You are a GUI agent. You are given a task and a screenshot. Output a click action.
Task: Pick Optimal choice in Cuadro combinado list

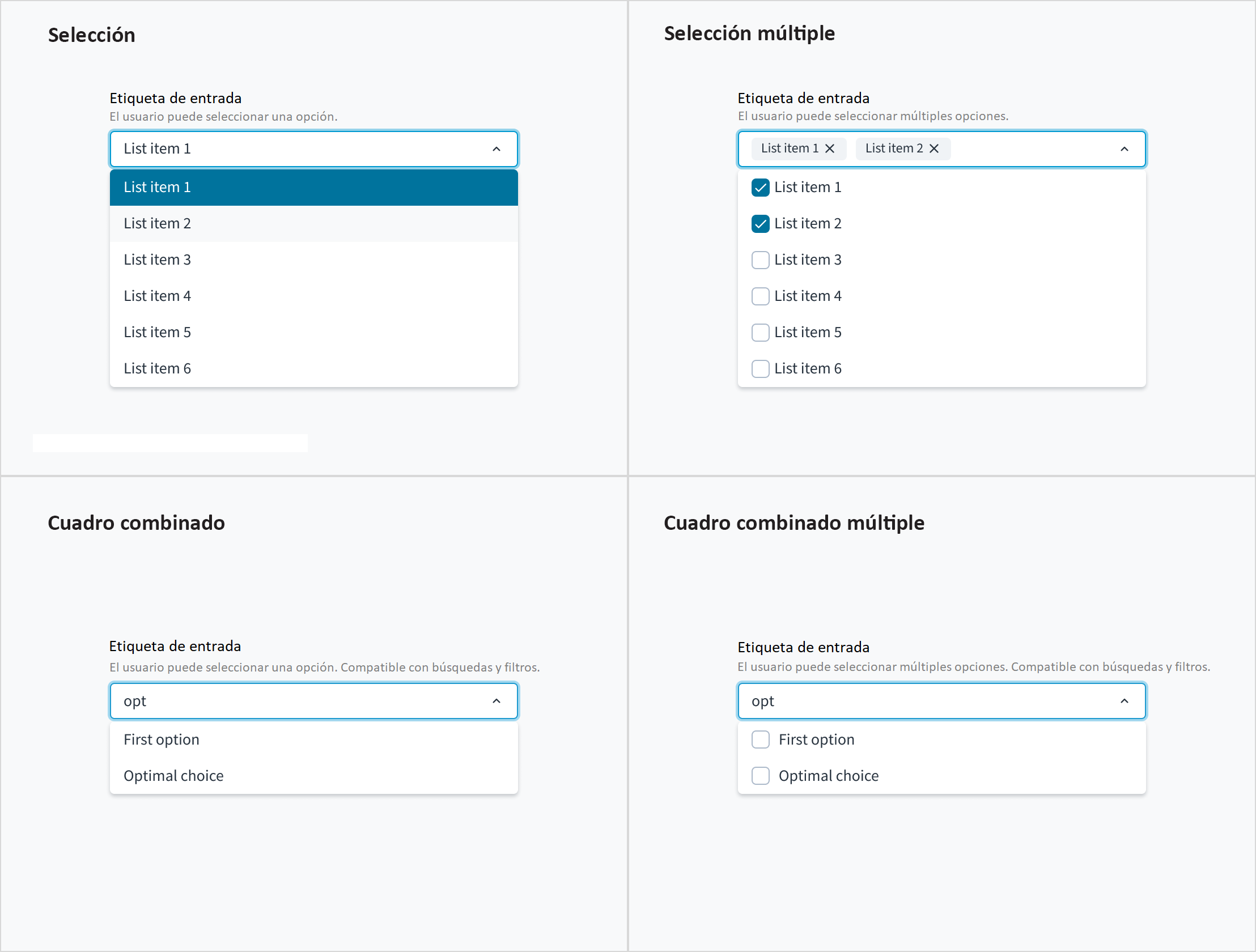click(x=313, y=776)
